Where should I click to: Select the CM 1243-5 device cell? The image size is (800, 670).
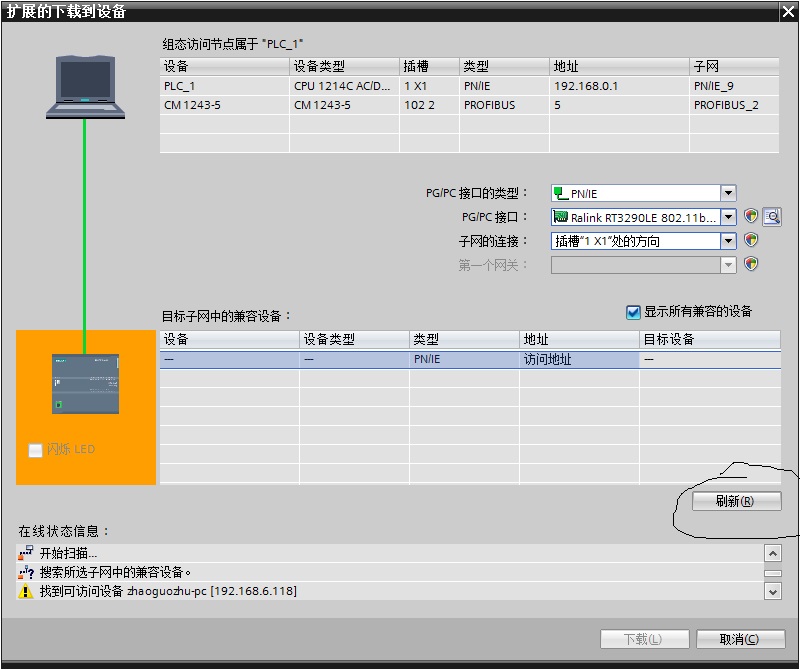(x=224, y=105)
